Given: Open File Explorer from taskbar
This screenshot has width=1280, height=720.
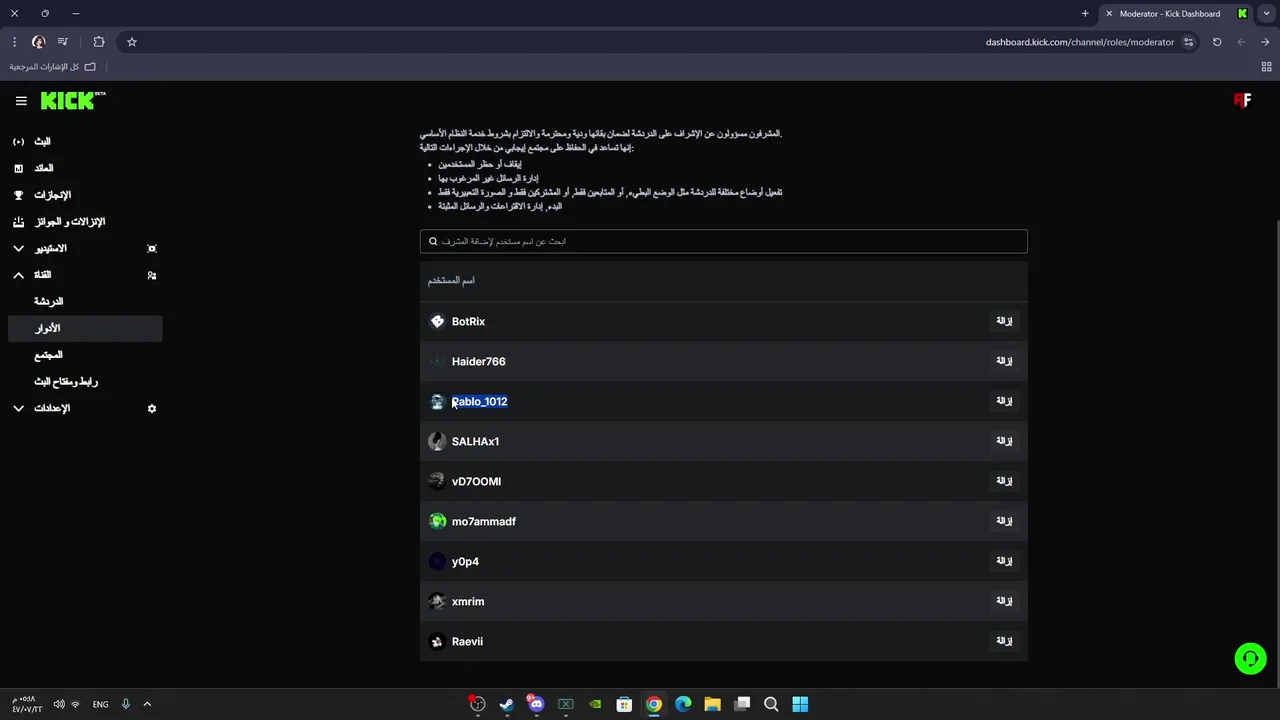Looking at the screenshot, I should (x=712, y=704).
